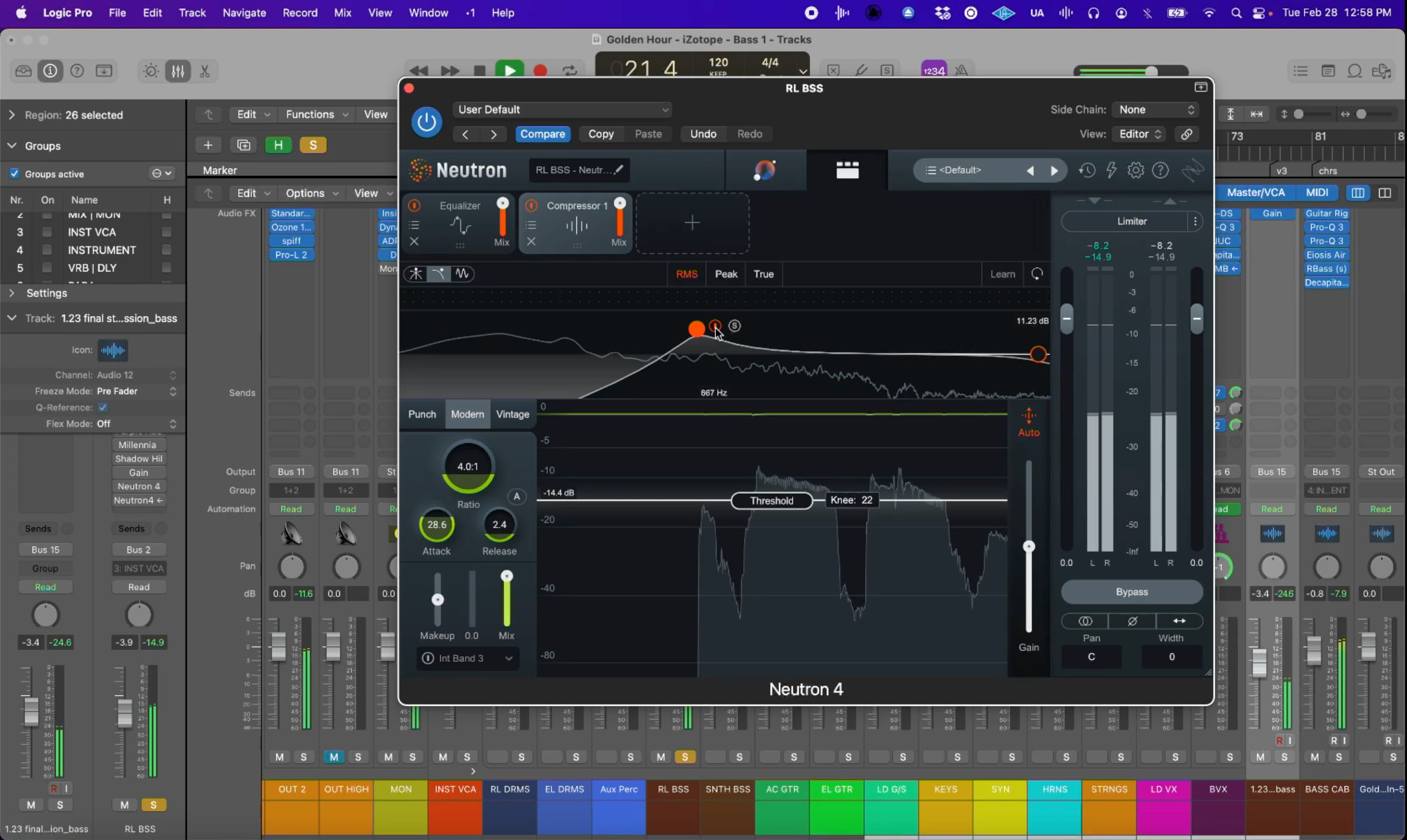Click the Makeup gain slider handle
This screenshot has height=840, width=1407.
pos(437,600)
